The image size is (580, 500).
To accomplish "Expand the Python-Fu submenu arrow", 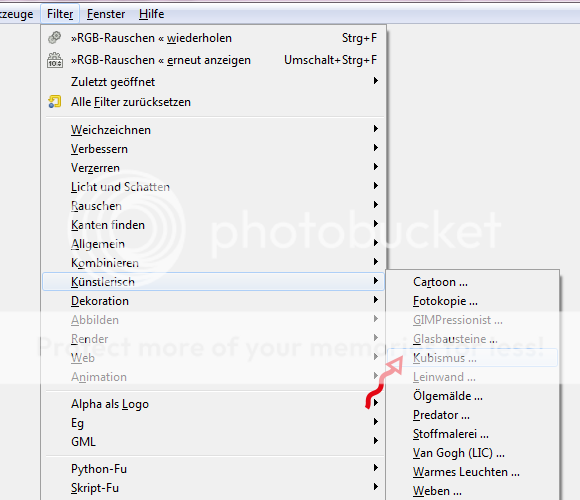I will [x=375, y=468].
